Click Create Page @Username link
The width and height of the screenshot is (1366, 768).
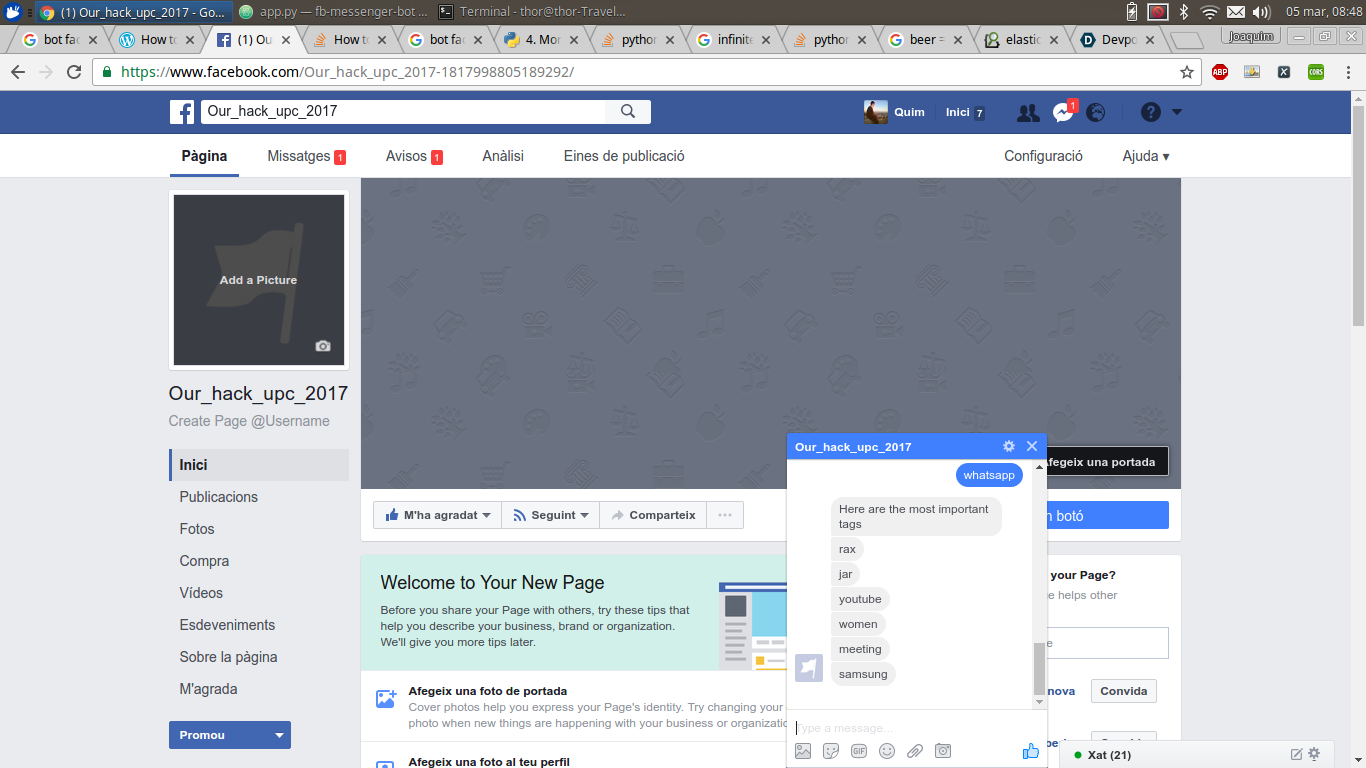pos(249,421)
